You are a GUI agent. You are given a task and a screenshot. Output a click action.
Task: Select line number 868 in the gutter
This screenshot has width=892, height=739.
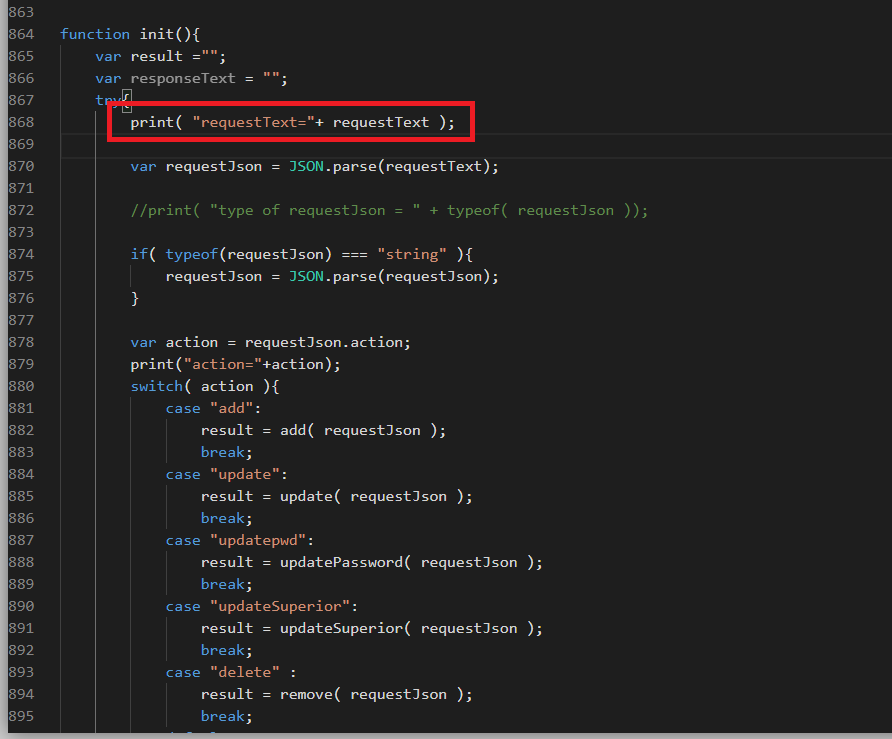(21, 122)
